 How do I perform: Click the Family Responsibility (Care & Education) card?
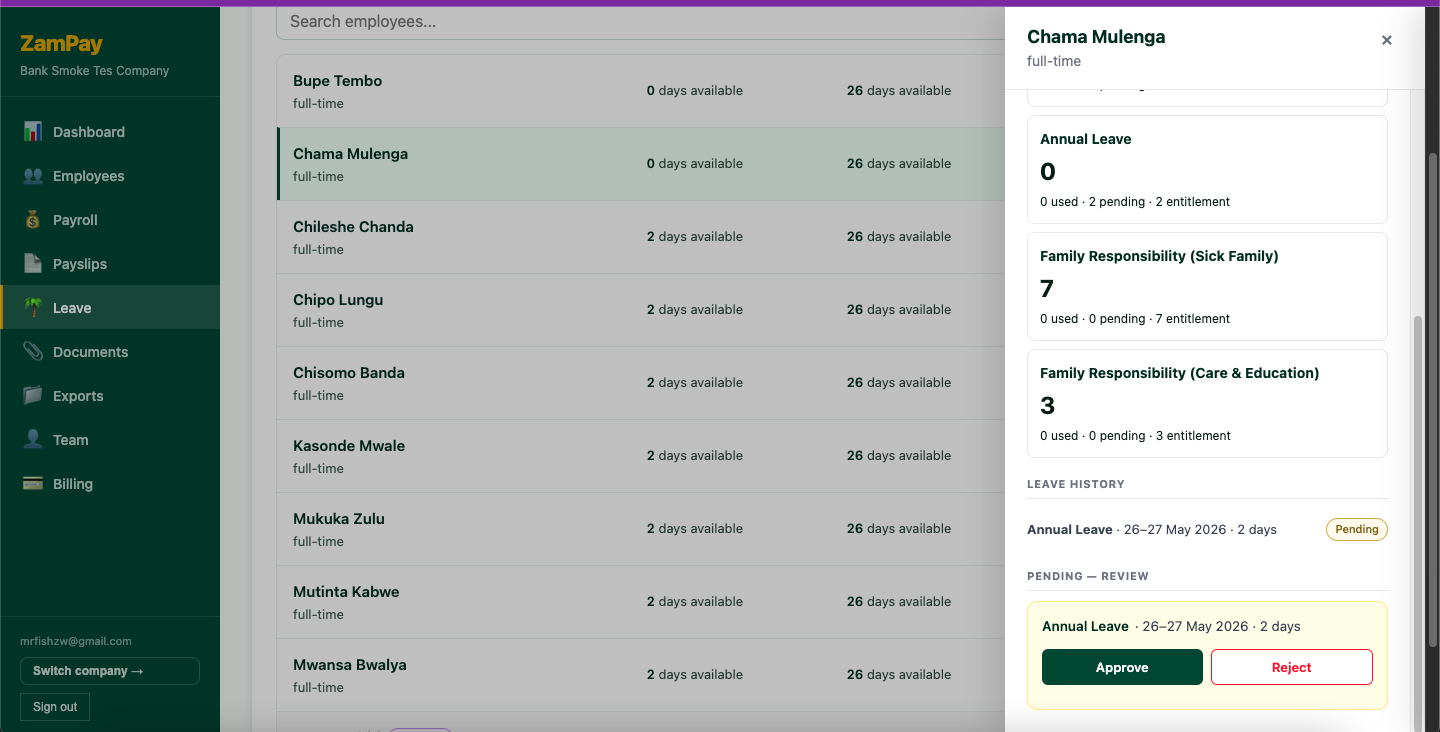[1207, 403]
